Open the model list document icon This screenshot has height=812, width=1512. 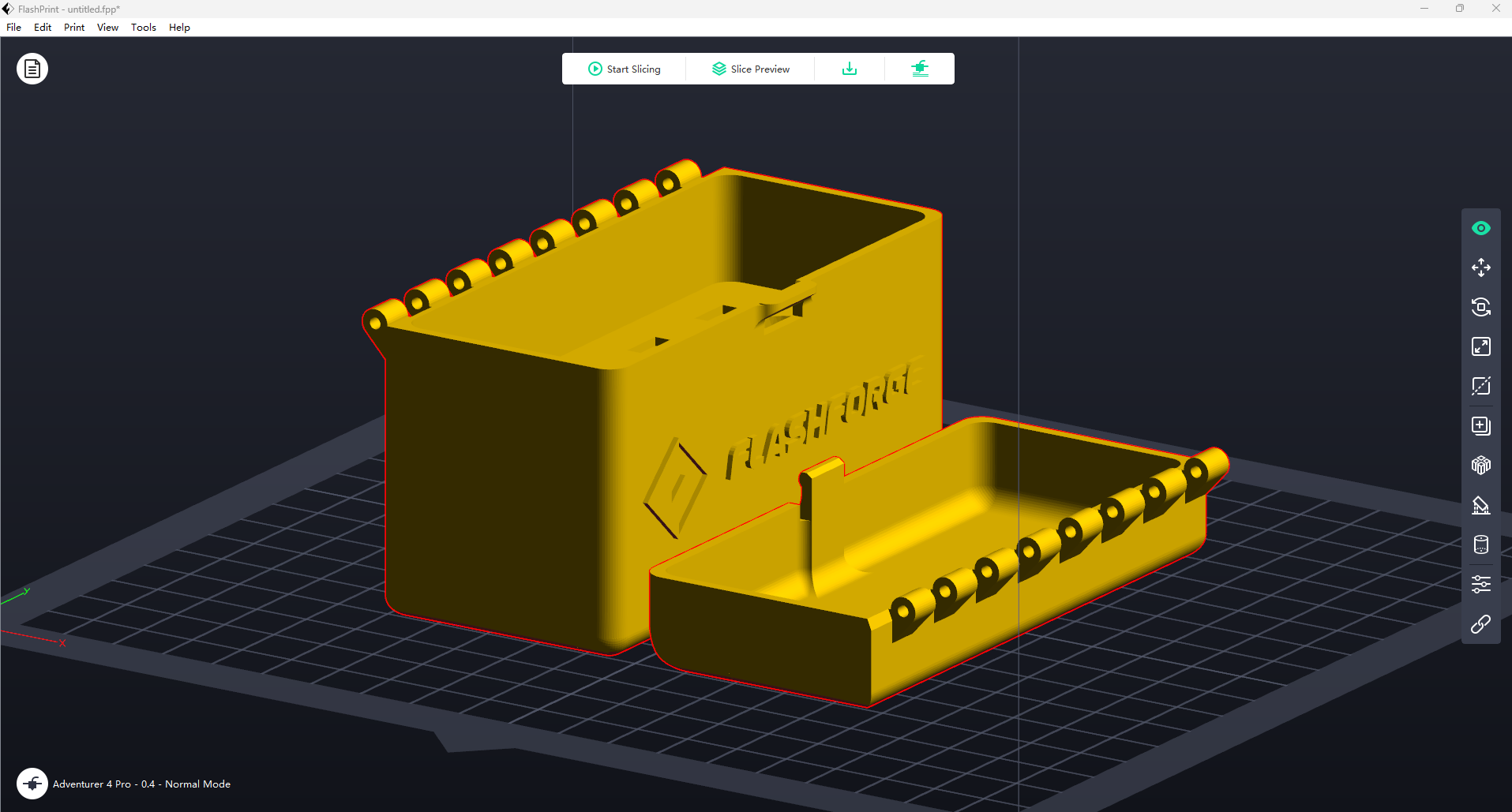coord(32,69)
